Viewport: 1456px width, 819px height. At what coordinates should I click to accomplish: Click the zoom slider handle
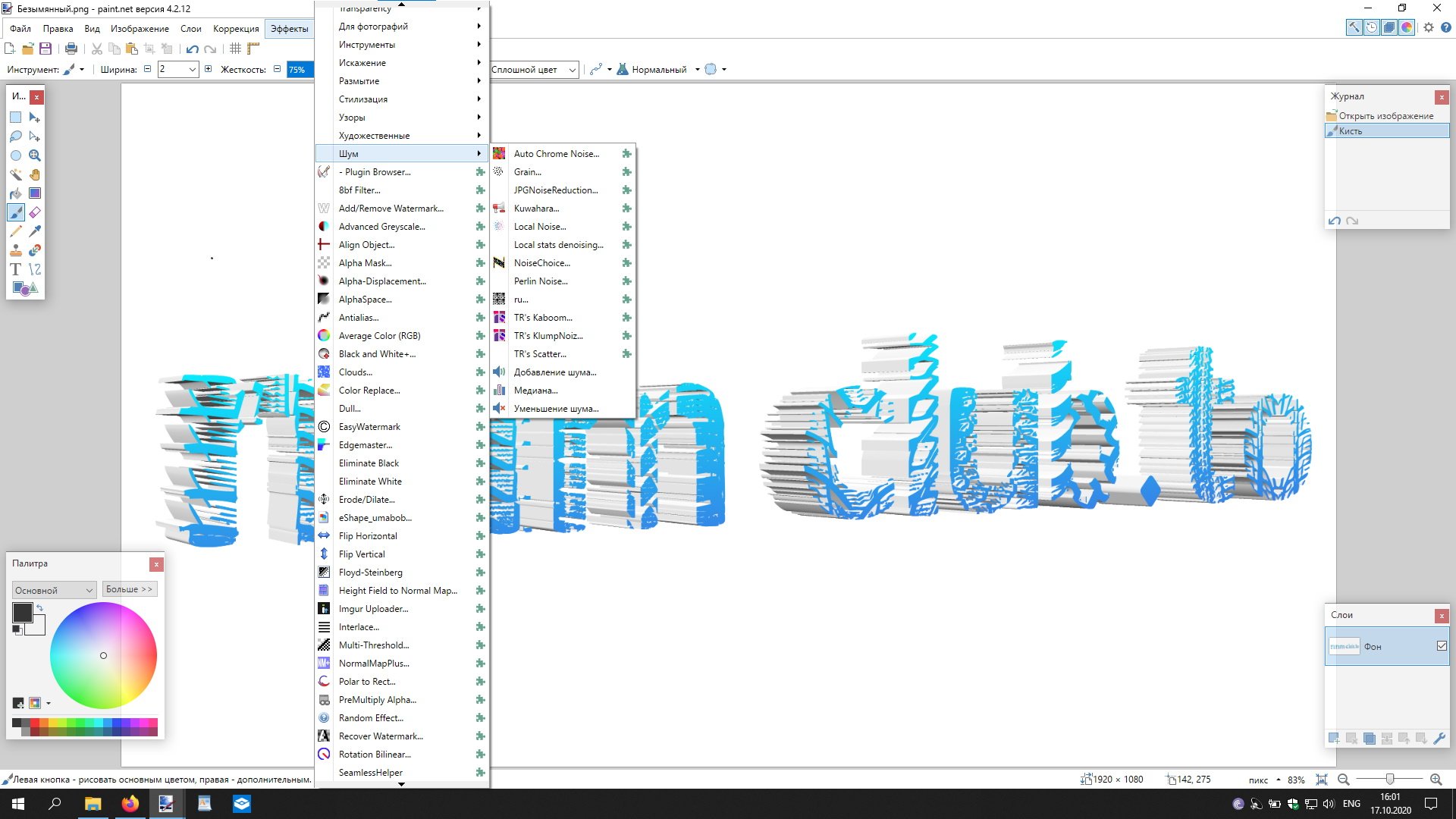(1389, 779)
